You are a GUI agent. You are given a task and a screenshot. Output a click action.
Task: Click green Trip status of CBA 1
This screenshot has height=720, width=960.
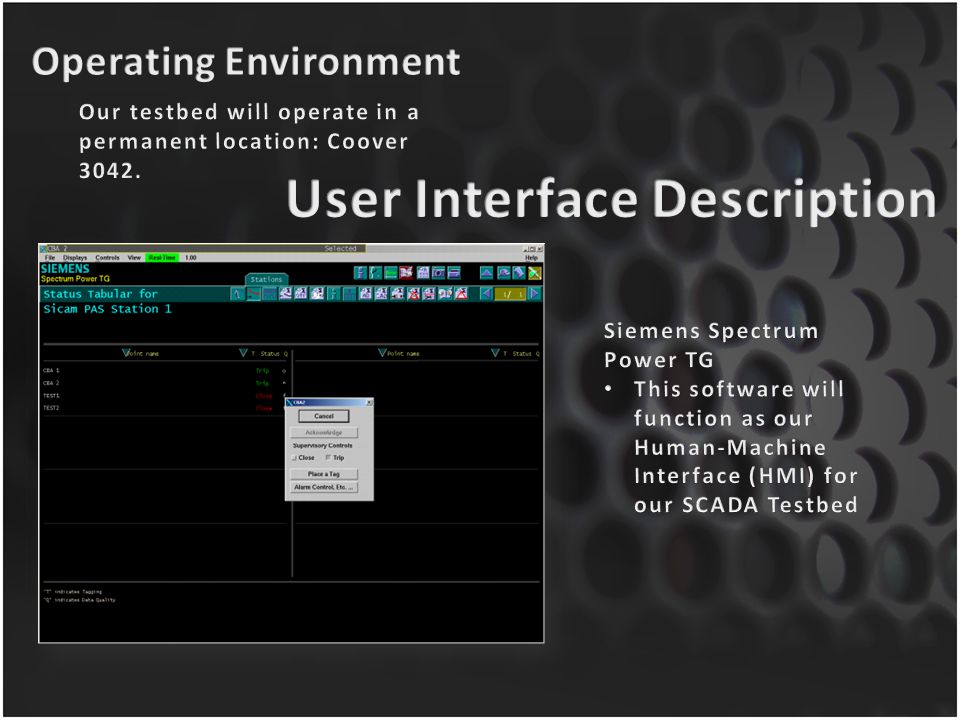[262, 370]
